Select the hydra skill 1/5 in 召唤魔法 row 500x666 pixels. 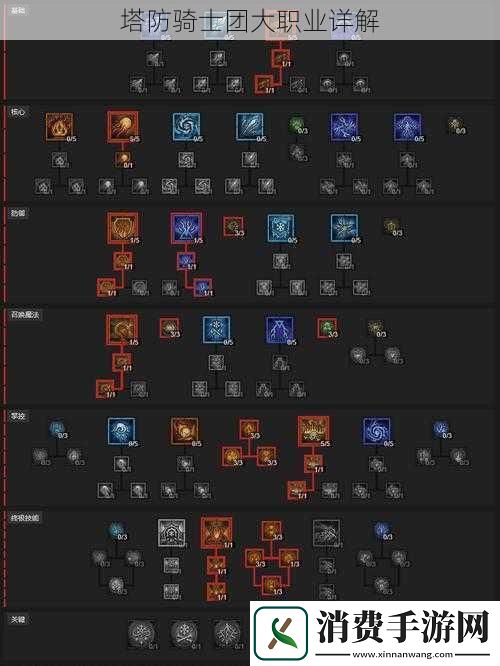[122, 330]
